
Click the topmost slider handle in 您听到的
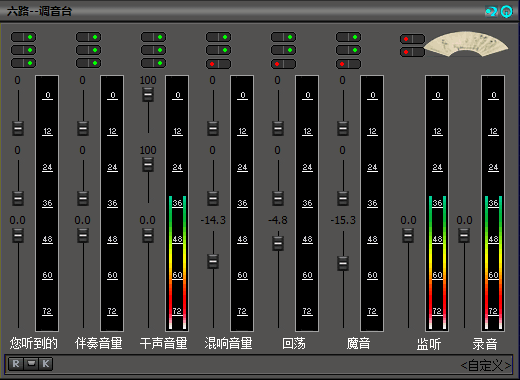(18, 128)
